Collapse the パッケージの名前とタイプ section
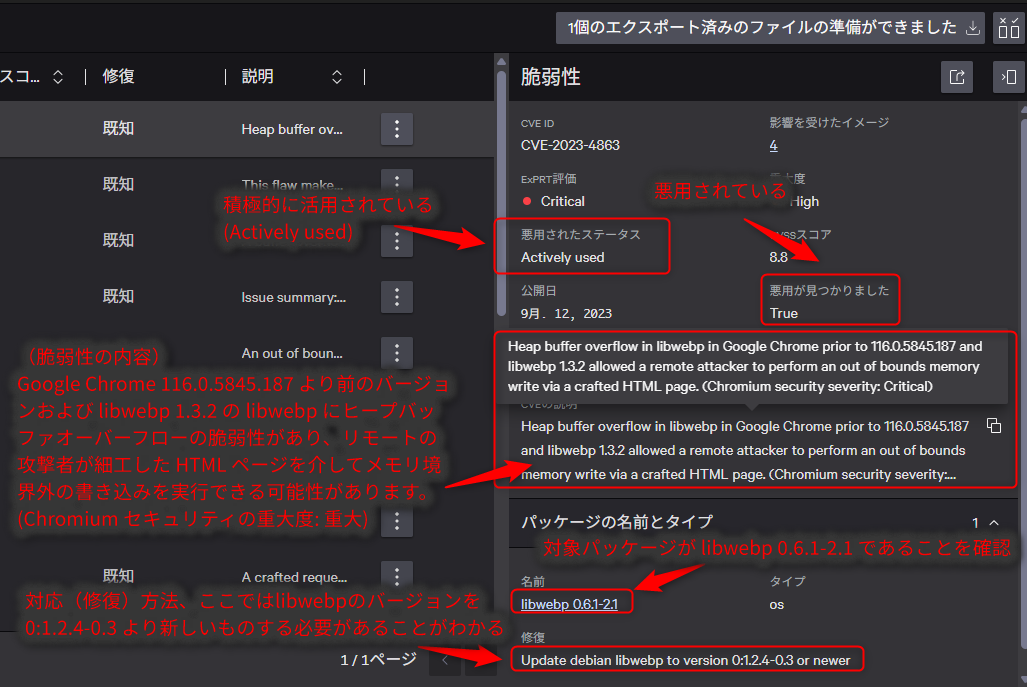1027x687 pixels. pyautogui.click(x=995, y=522)
